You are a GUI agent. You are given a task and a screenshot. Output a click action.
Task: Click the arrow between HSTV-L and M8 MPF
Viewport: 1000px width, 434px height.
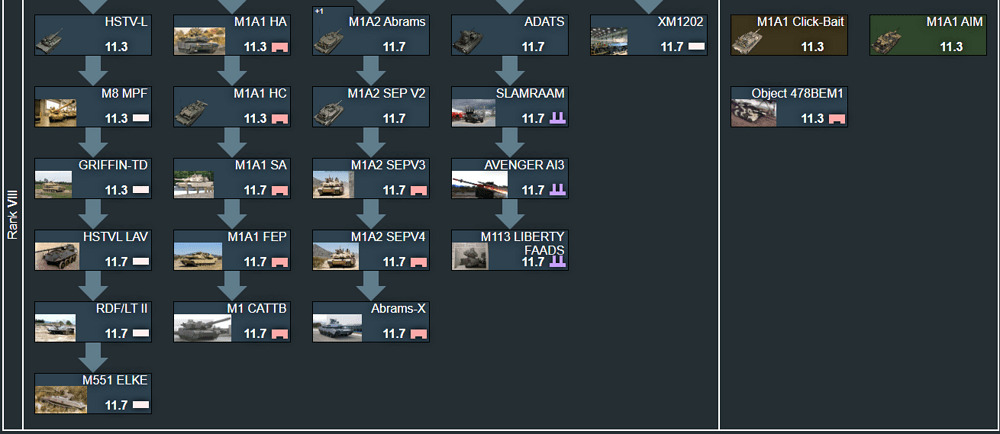[94, 71]
